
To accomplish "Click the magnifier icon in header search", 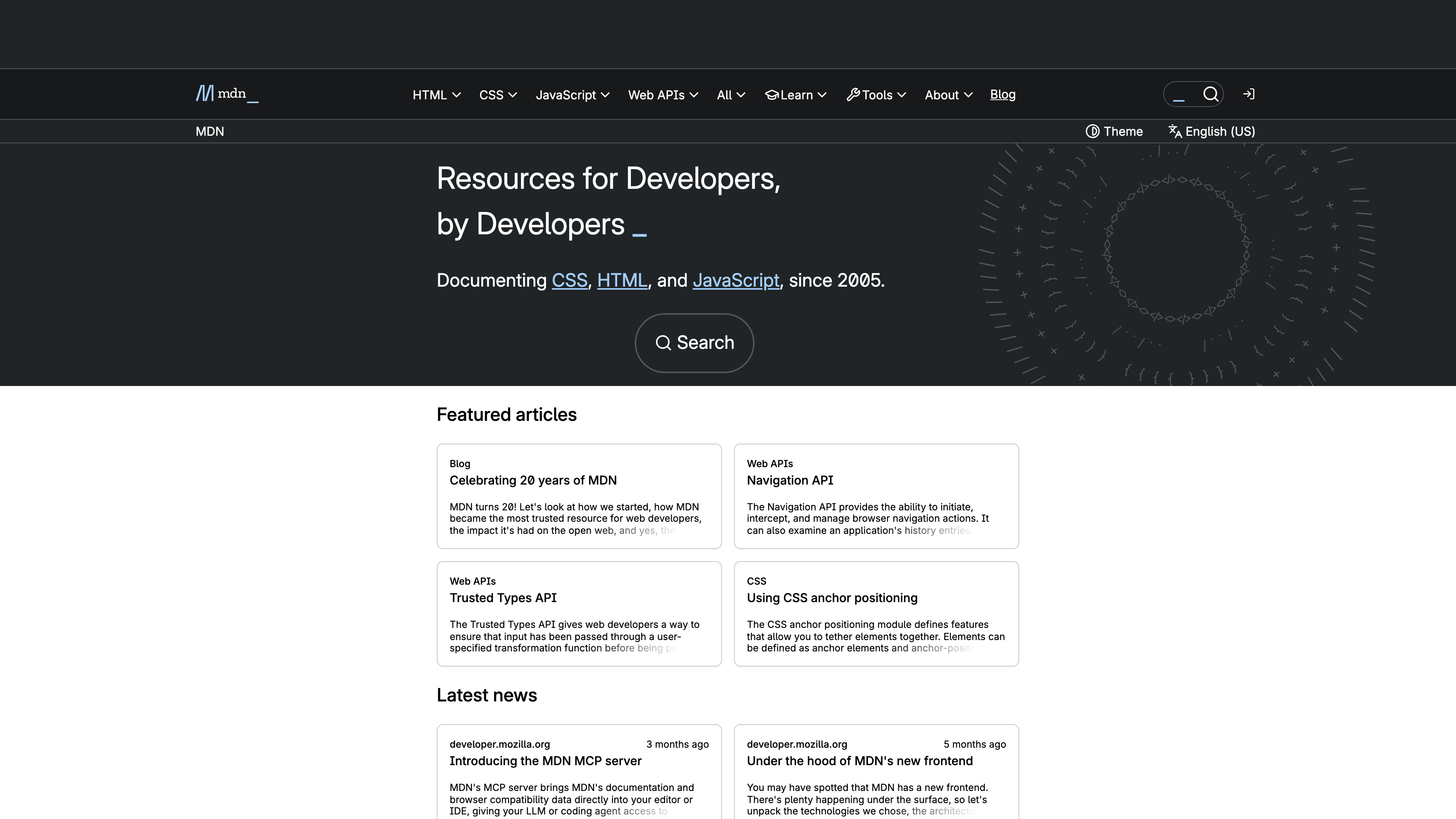I will pyautogui.click(x=1210, y=94).
